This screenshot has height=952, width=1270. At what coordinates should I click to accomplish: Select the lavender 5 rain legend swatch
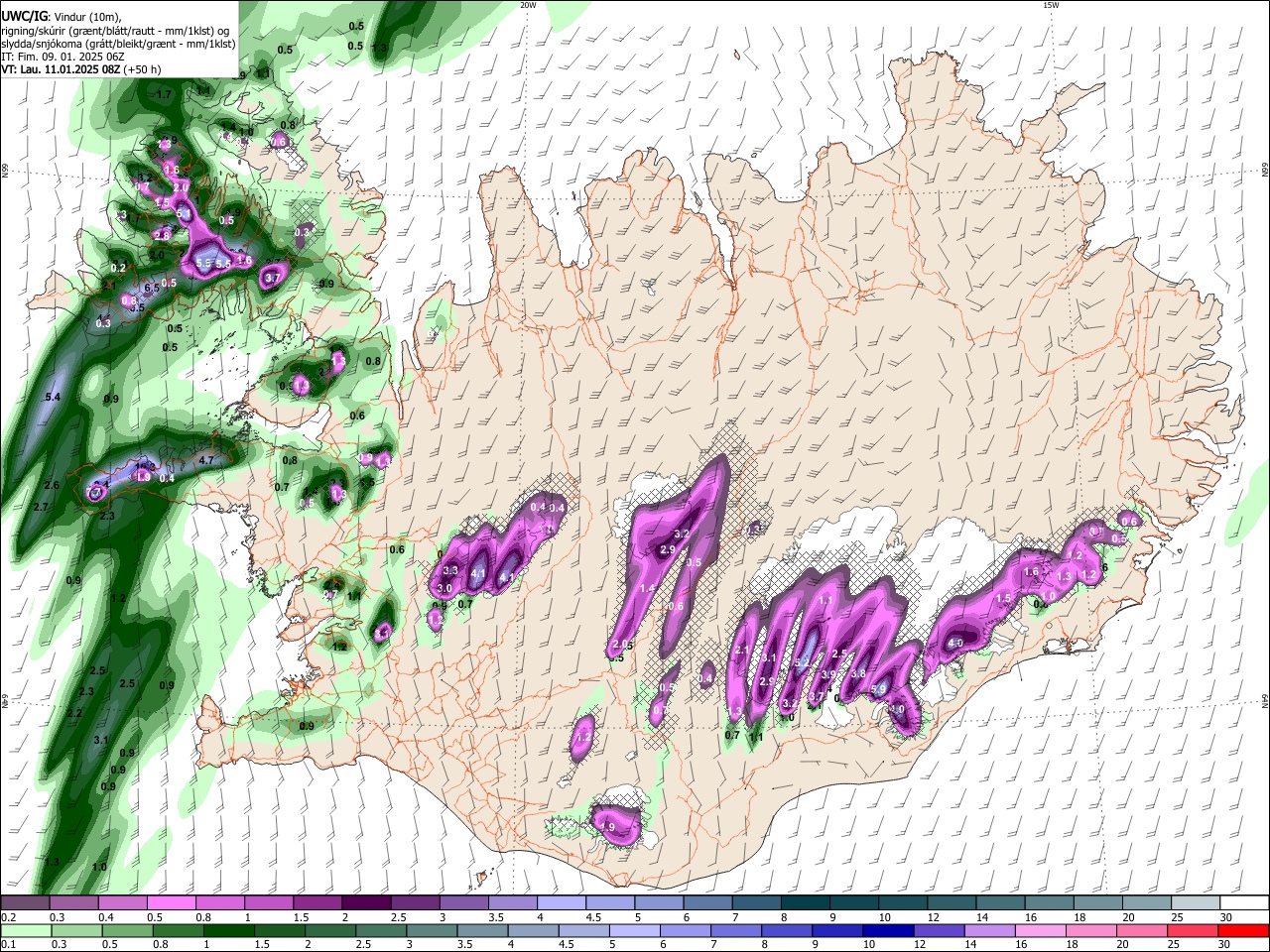[634, 930]
